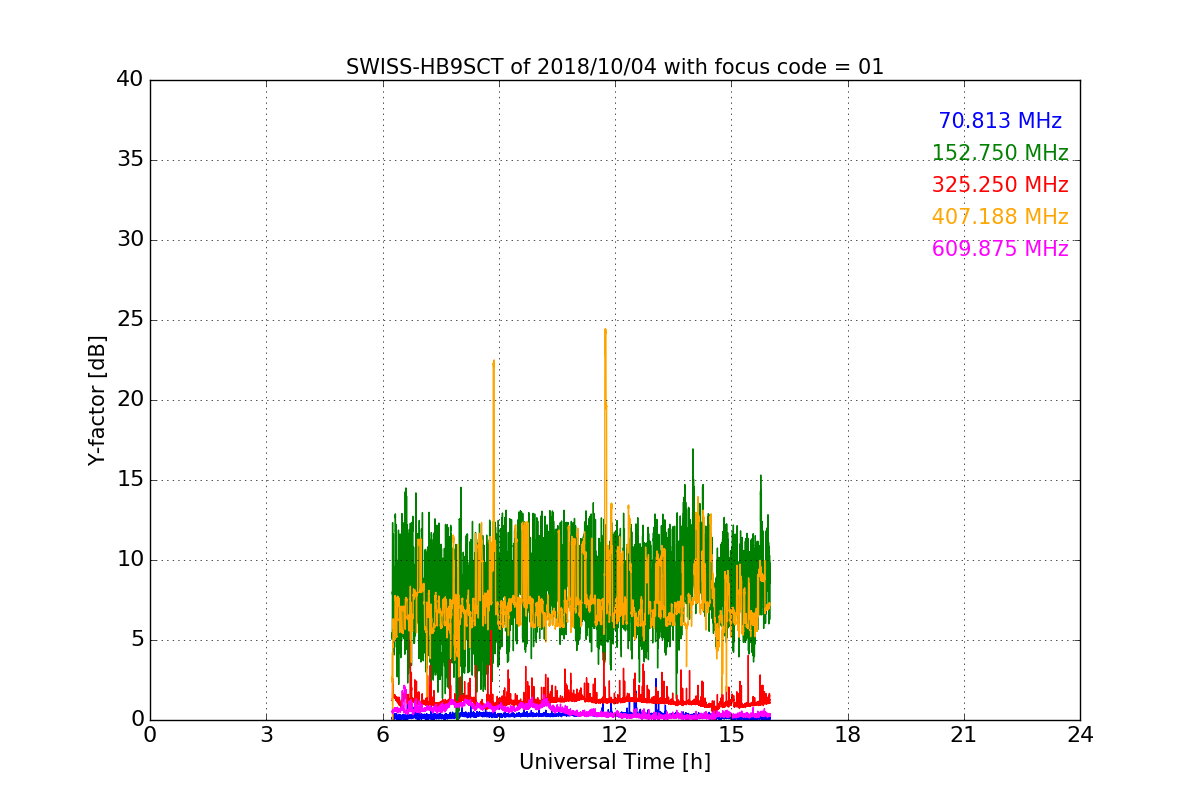Click the y-axis tick label 40
Image resolution: width=1200 pixels, height=800 pixels.
click(130, 80)
